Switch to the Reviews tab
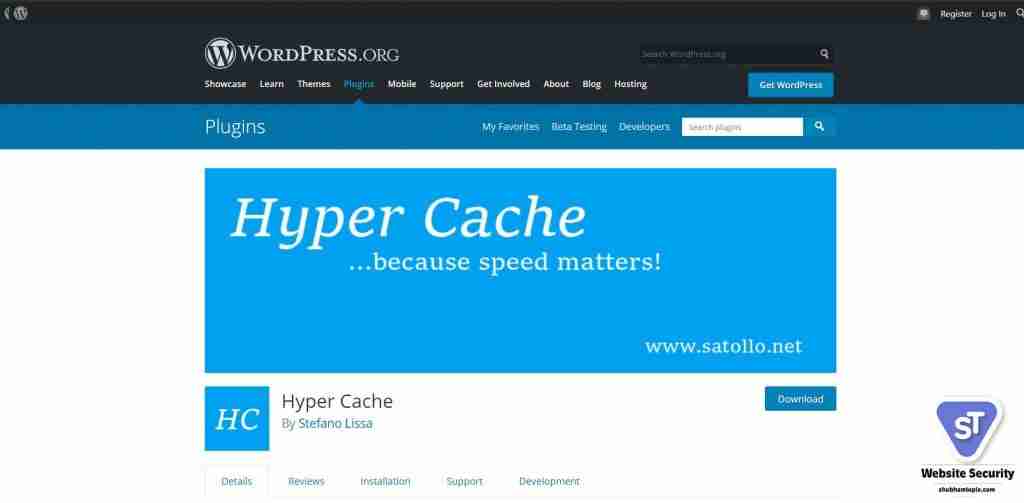1024x503 pixels. tap(306, 481)
